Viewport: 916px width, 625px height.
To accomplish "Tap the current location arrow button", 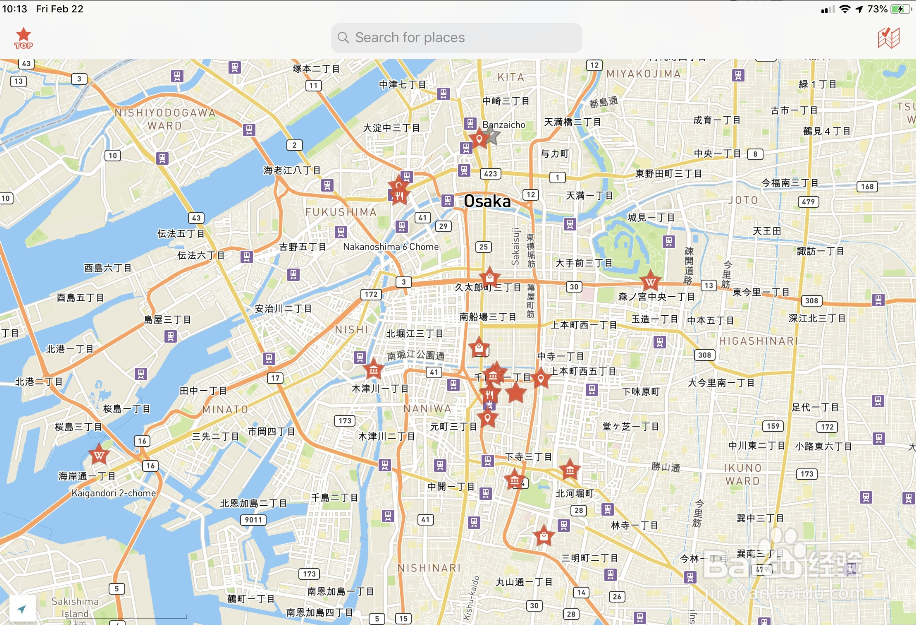I will point(22,609).
